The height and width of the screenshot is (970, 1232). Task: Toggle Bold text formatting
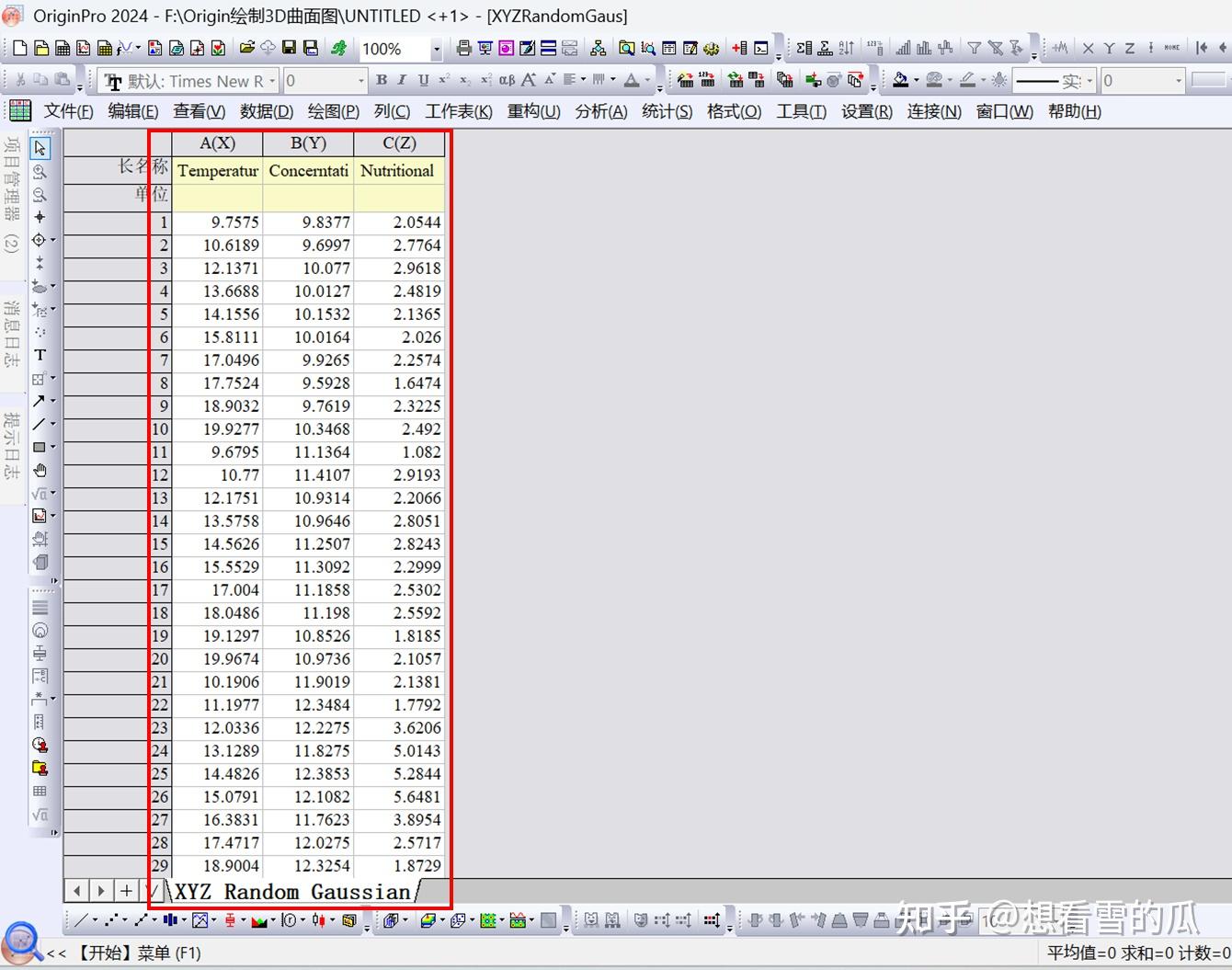tap(382, 80)
